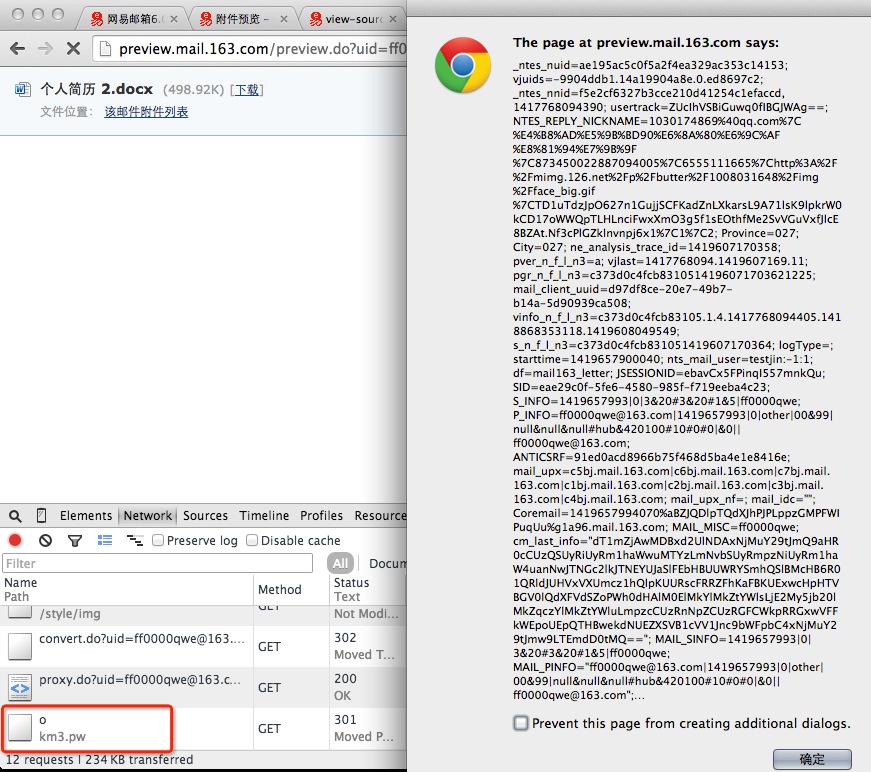Viewport: 871px width, 772px height.
Task: Switch to large request rows icon
Action: coord(105,540)
